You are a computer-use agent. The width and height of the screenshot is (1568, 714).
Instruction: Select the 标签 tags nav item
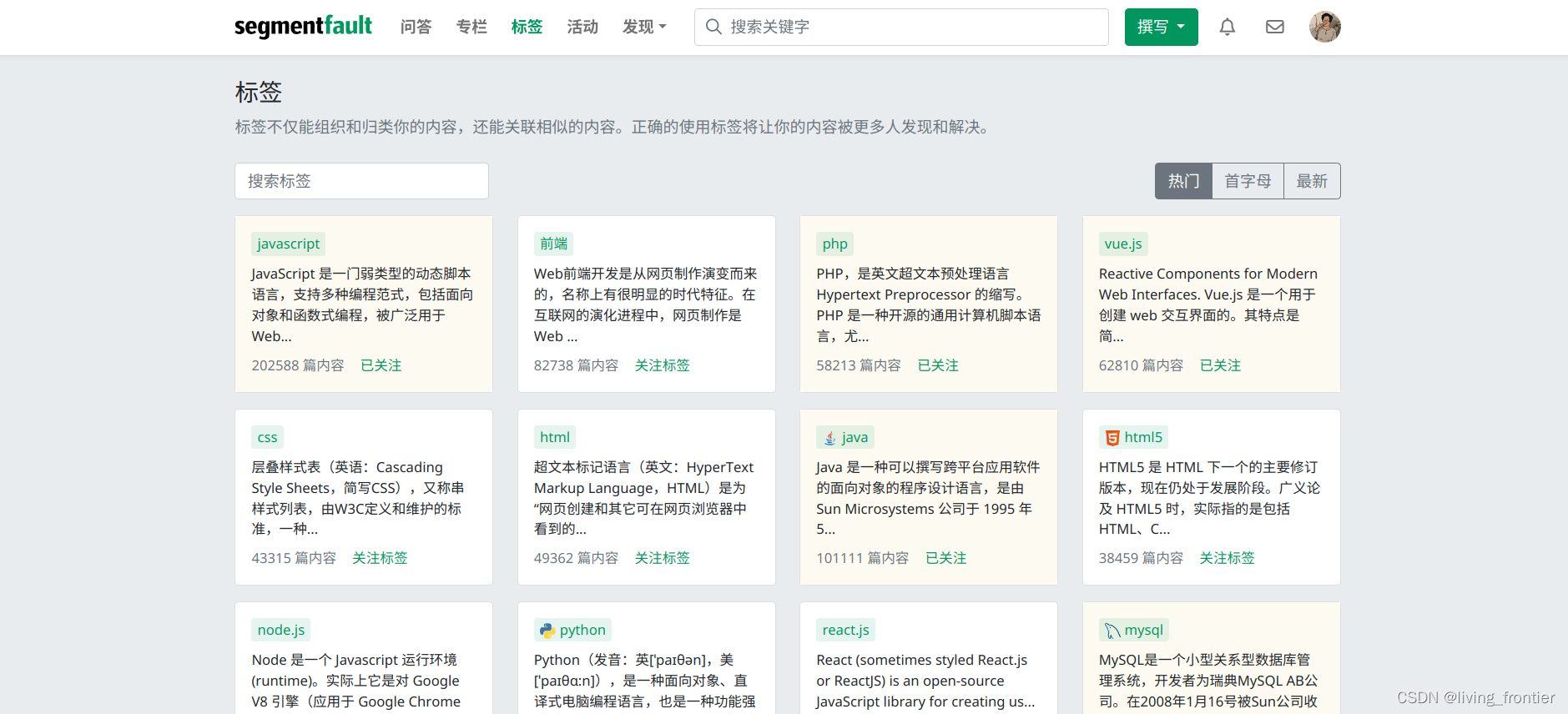(527, 27)
